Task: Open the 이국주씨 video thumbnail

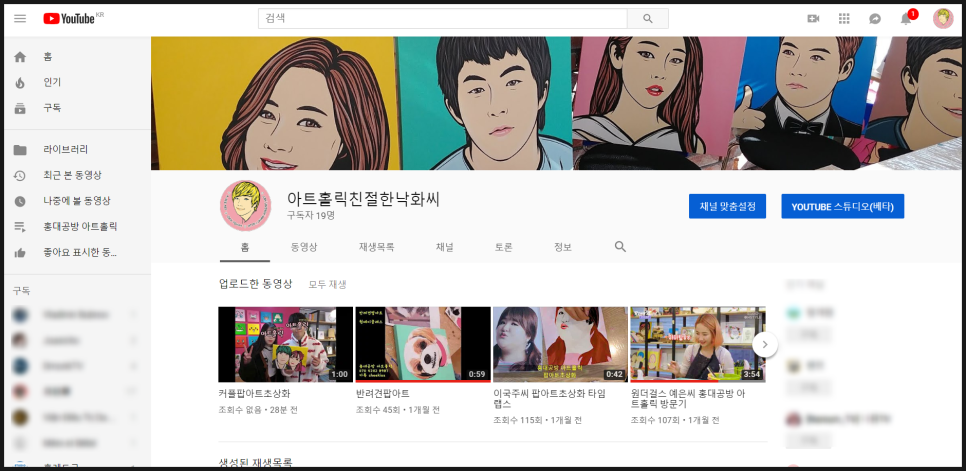Action: [x=560, y=345]
